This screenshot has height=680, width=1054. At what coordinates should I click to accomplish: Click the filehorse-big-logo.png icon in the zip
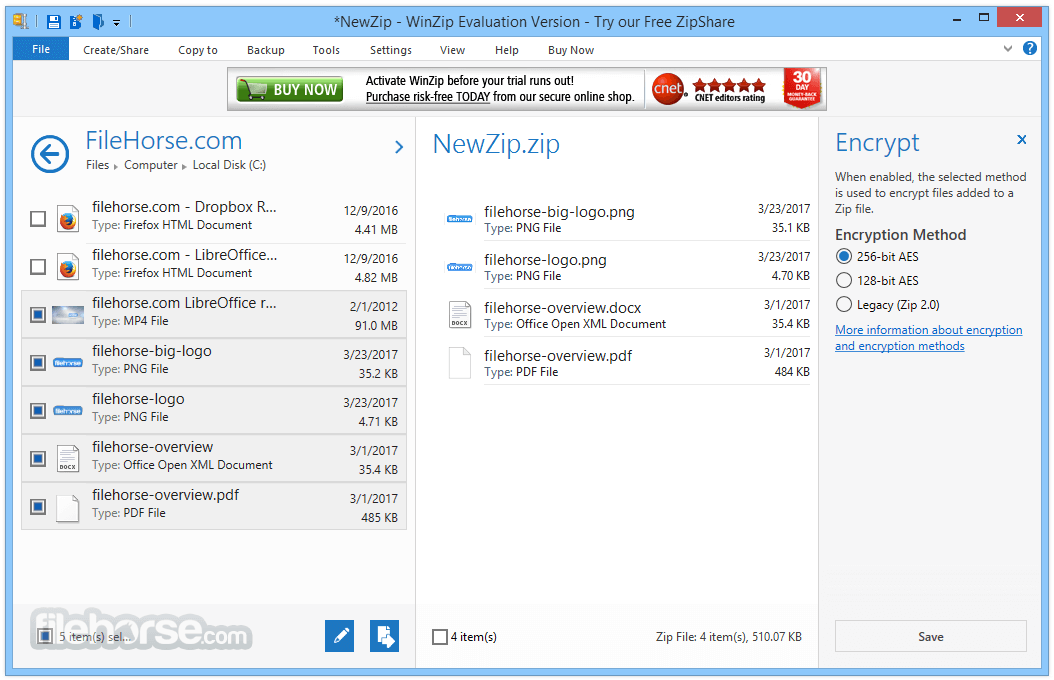coord(460,219)
